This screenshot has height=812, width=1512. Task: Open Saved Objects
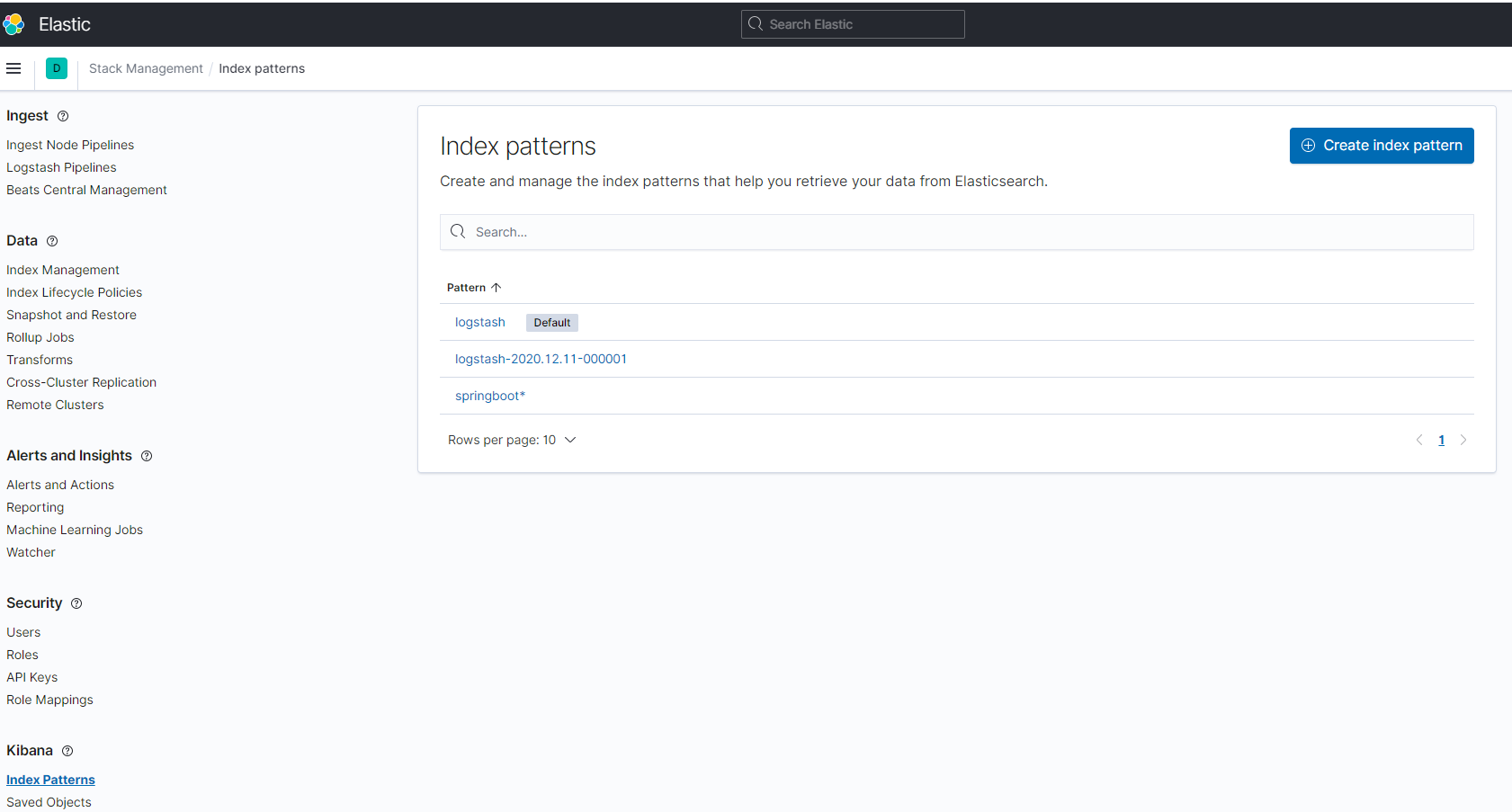pos(49,802)
